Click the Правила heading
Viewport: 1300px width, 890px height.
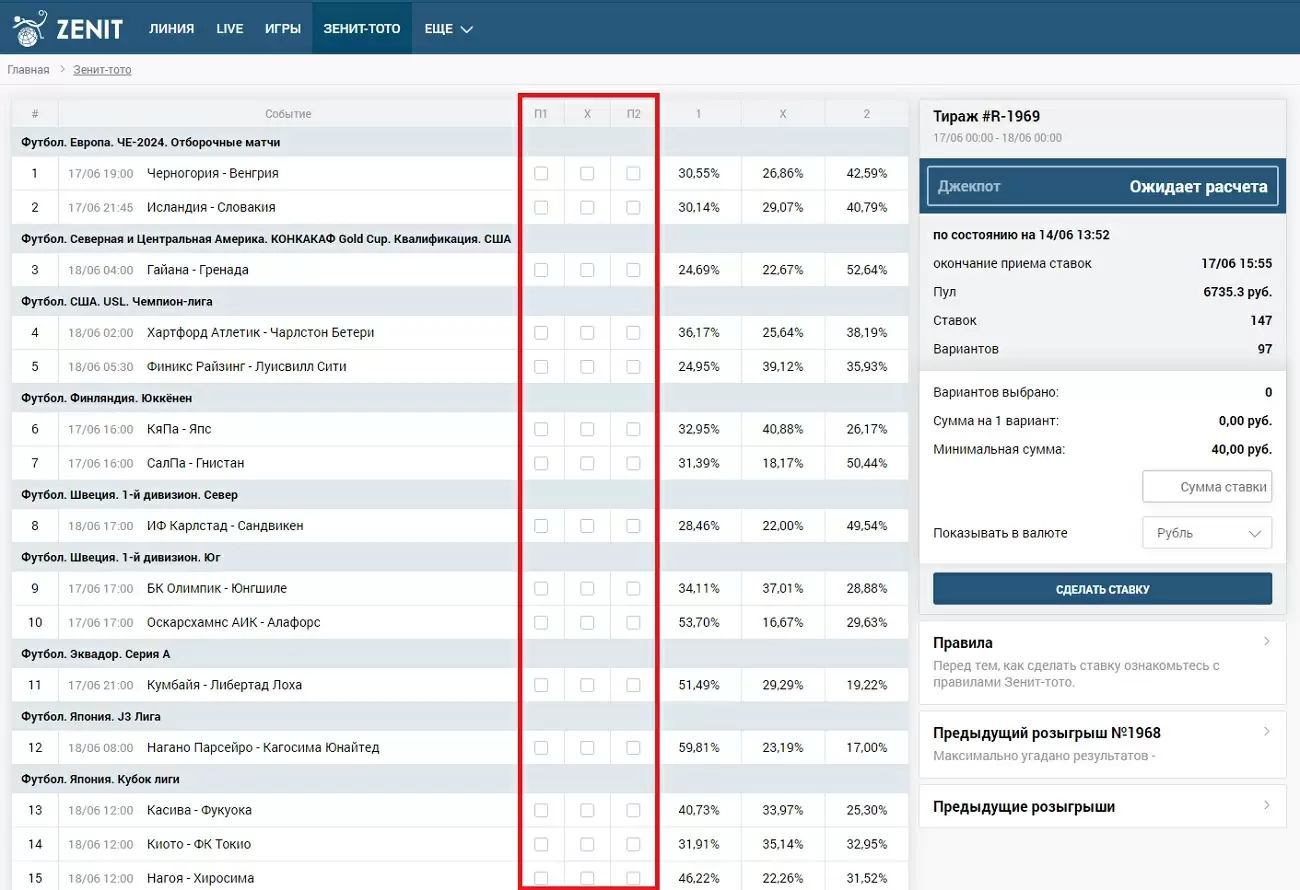(963, 643)
